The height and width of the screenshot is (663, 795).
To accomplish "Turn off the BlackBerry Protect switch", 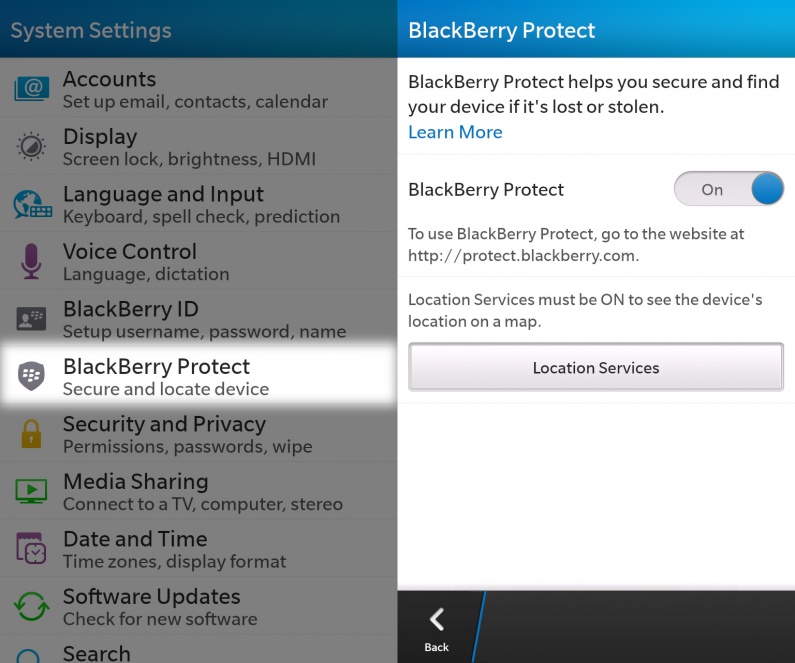I will [x=729, y=189].
